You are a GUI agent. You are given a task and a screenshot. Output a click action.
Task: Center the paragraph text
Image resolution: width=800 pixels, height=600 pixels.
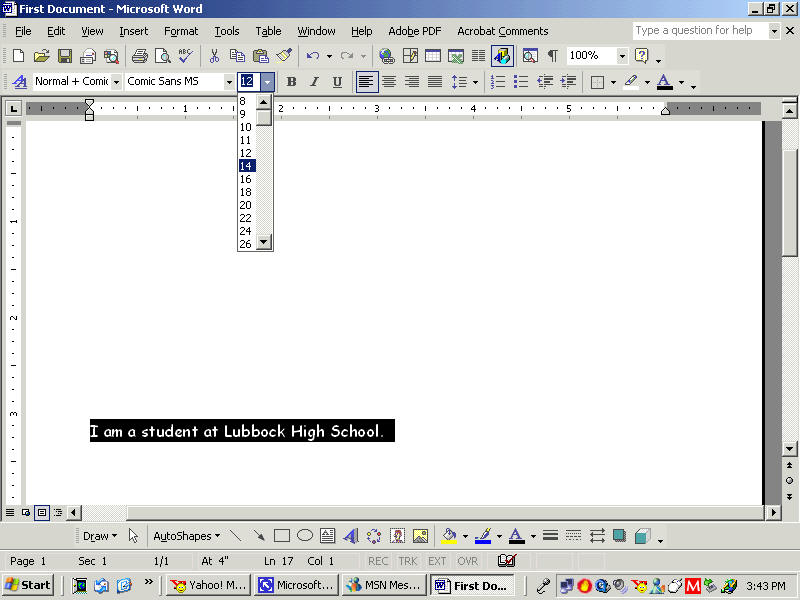coord(389,82)
